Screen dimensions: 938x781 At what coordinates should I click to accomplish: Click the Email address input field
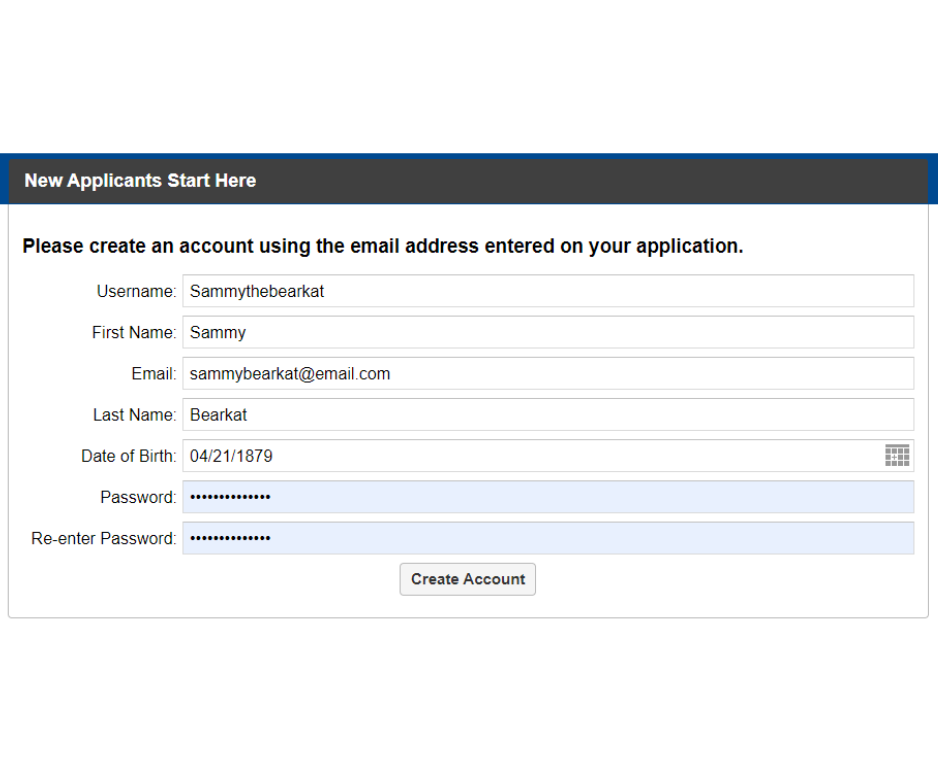pos(548,373)
